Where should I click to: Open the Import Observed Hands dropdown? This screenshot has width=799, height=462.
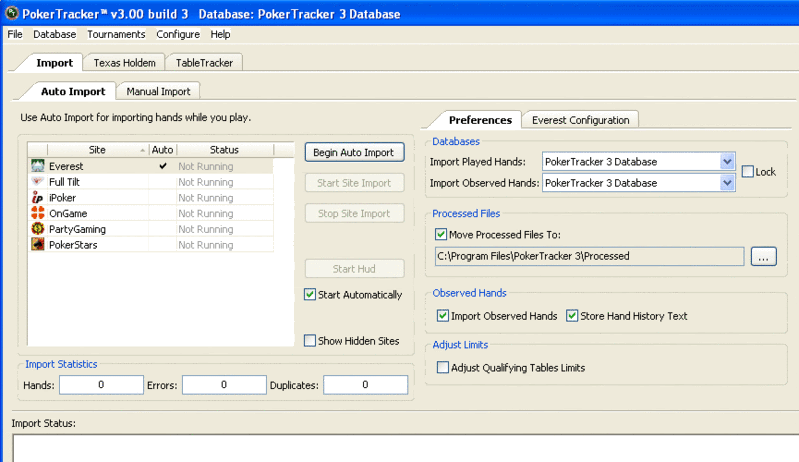click(727, 183)
